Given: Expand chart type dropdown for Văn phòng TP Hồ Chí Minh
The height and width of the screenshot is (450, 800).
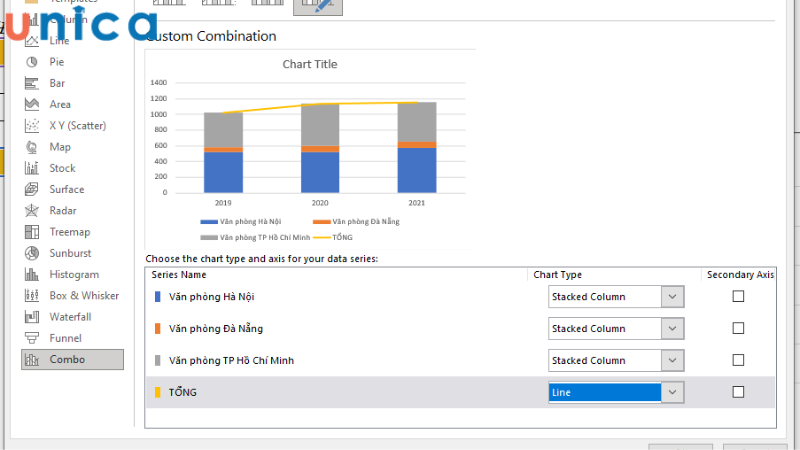Looking at the screenshot, I should click(x=673, y=360).
